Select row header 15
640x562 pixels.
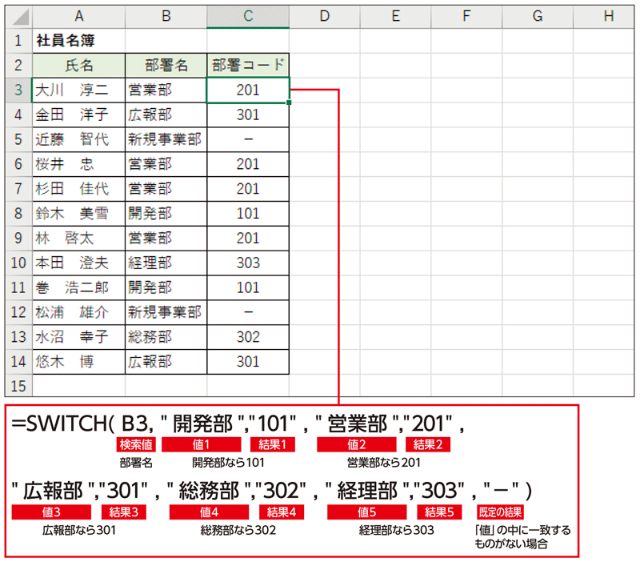coord(16,386)
